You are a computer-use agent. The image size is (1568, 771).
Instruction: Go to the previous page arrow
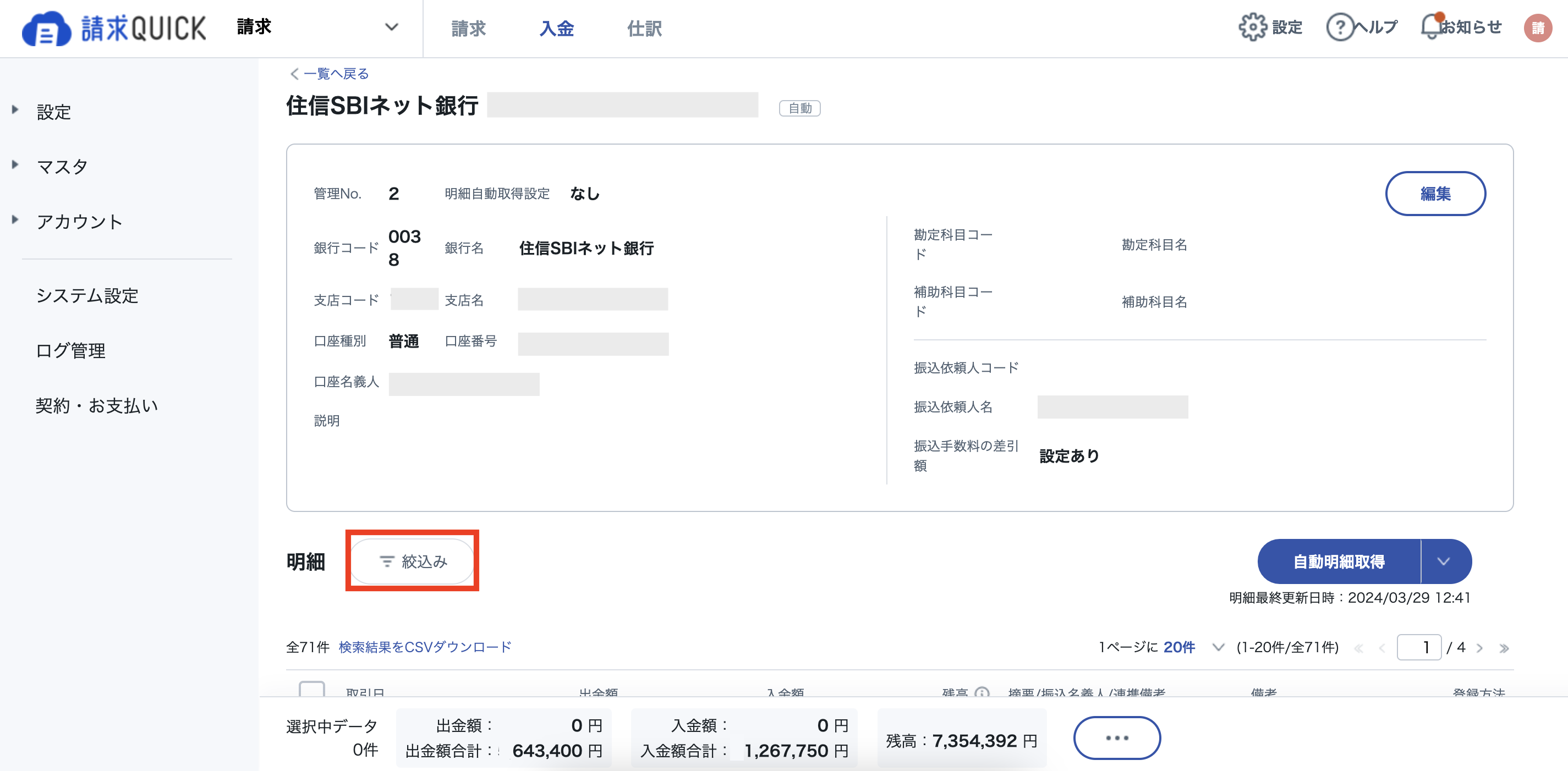coord(1381,648)
